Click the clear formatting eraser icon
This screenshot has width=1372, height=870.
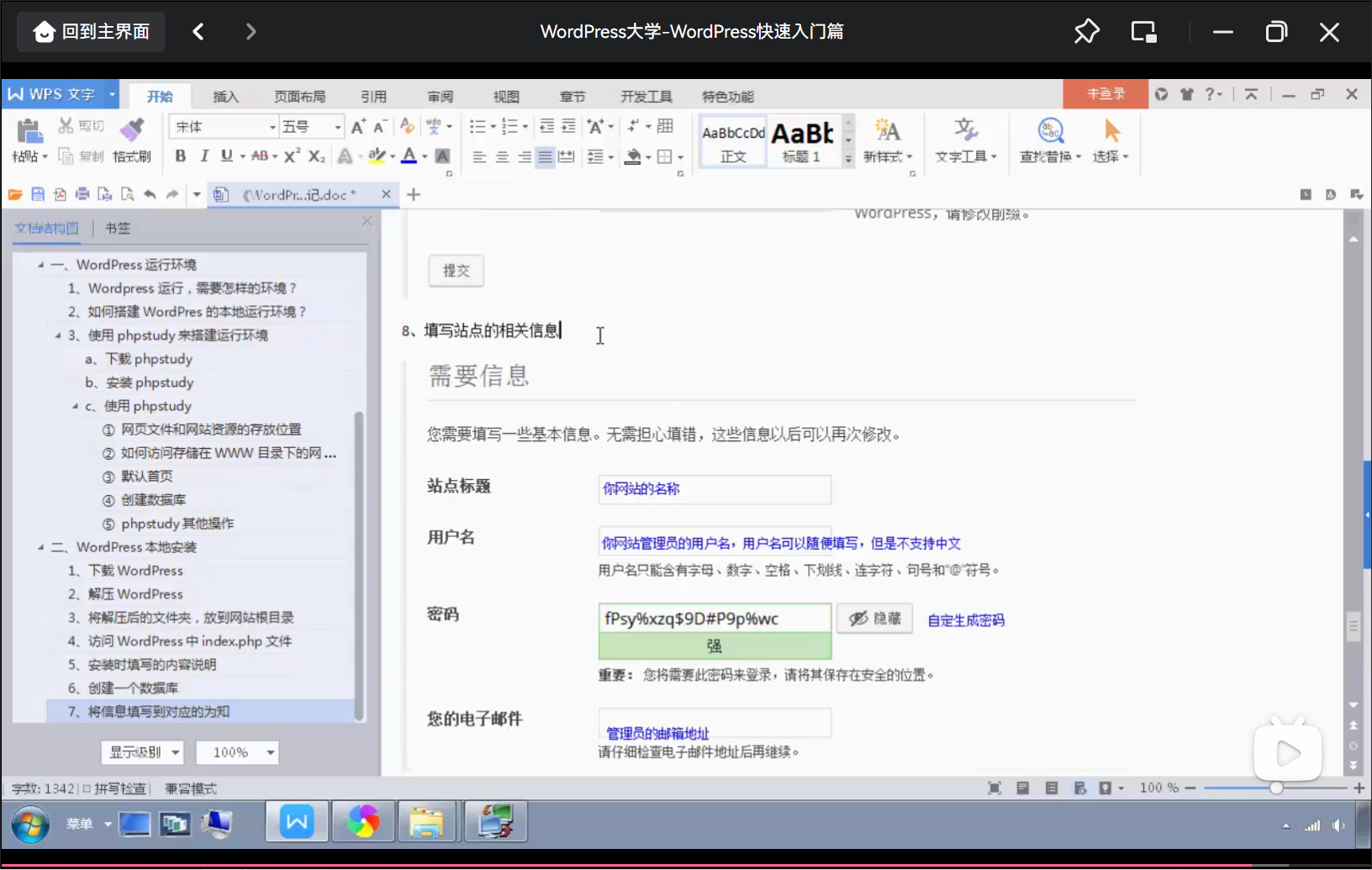(408, 126)
